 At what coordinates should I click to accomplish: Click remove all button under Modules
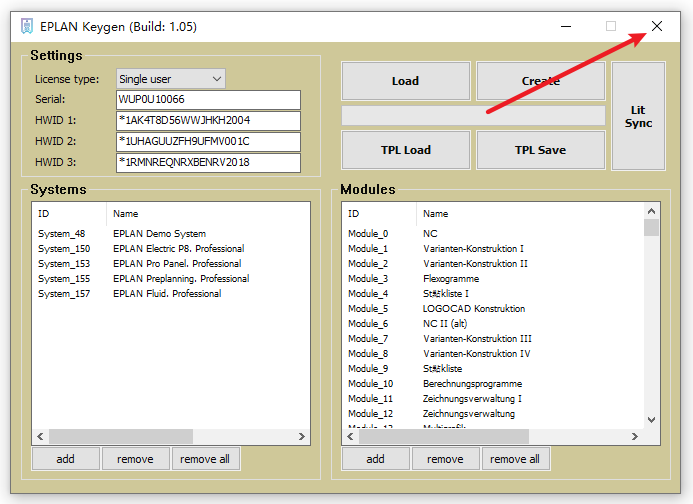(x=516, y=459)
